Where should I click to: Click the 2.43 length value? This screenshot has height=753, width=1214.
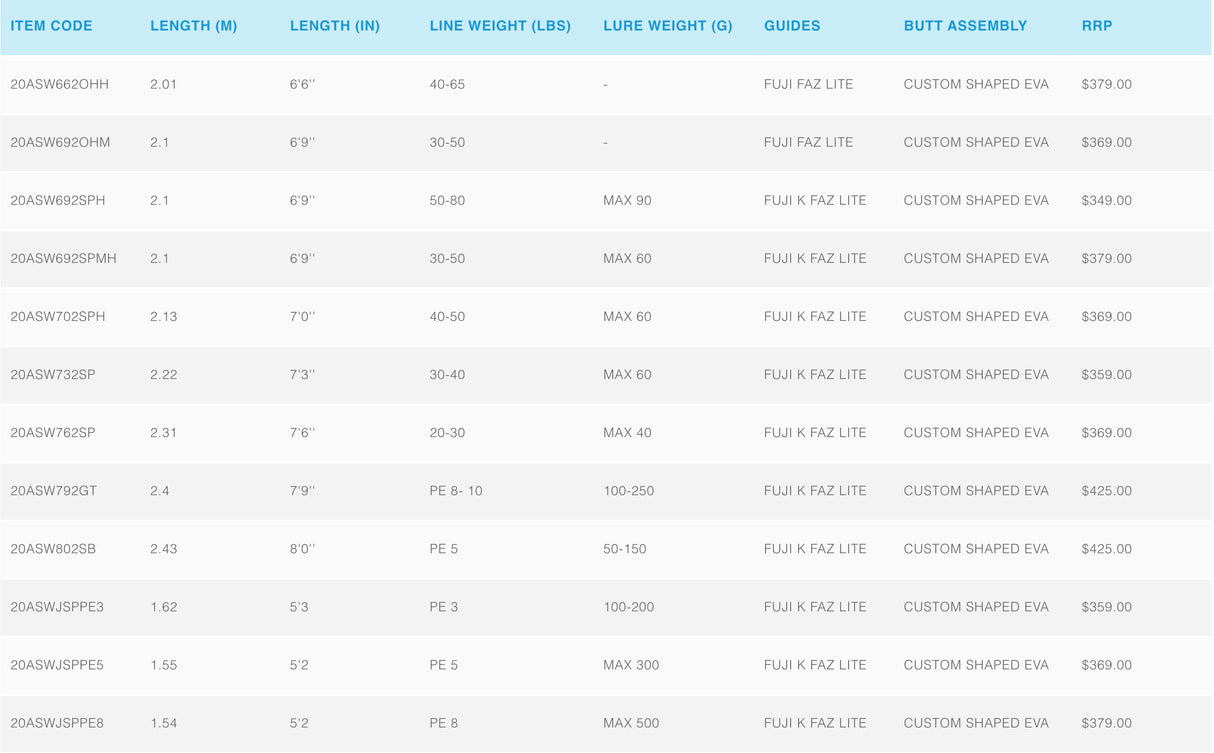164,549
